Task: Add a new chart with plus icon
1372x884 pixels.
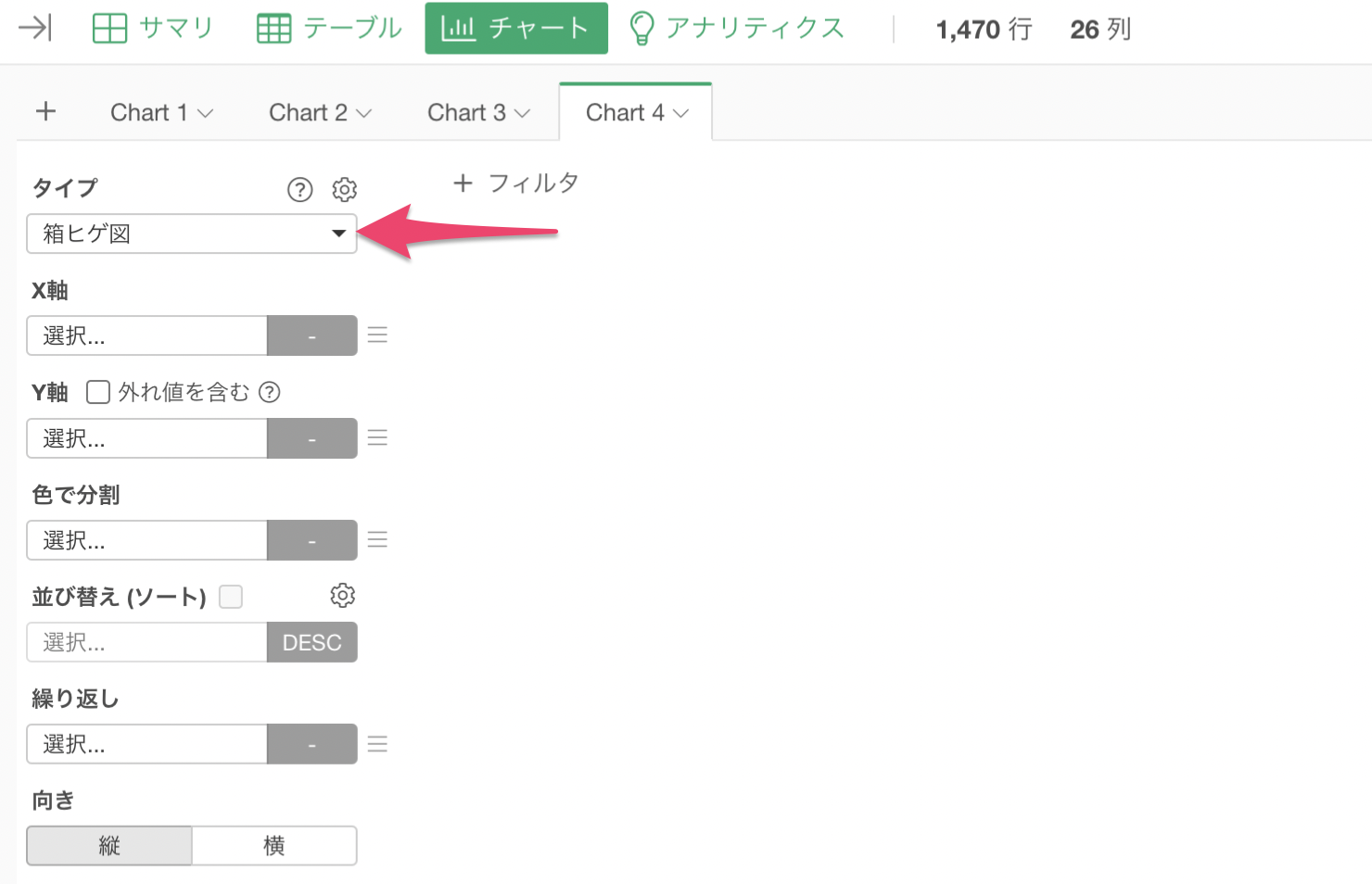Action: [45, 112]
